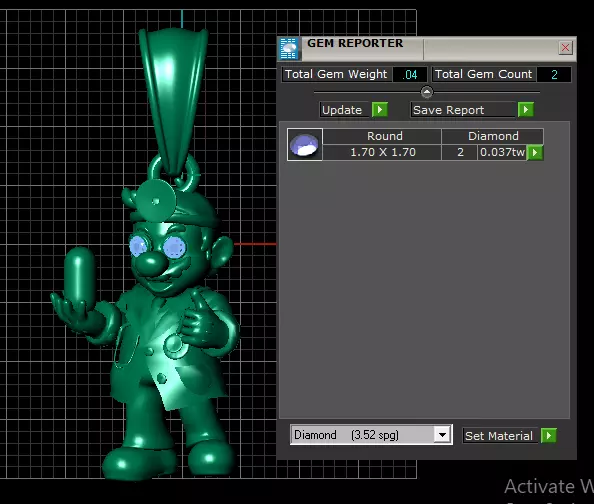Close the Gem Reporter panel
Viewport: 594px width, 504px height.
click(565, 48)
